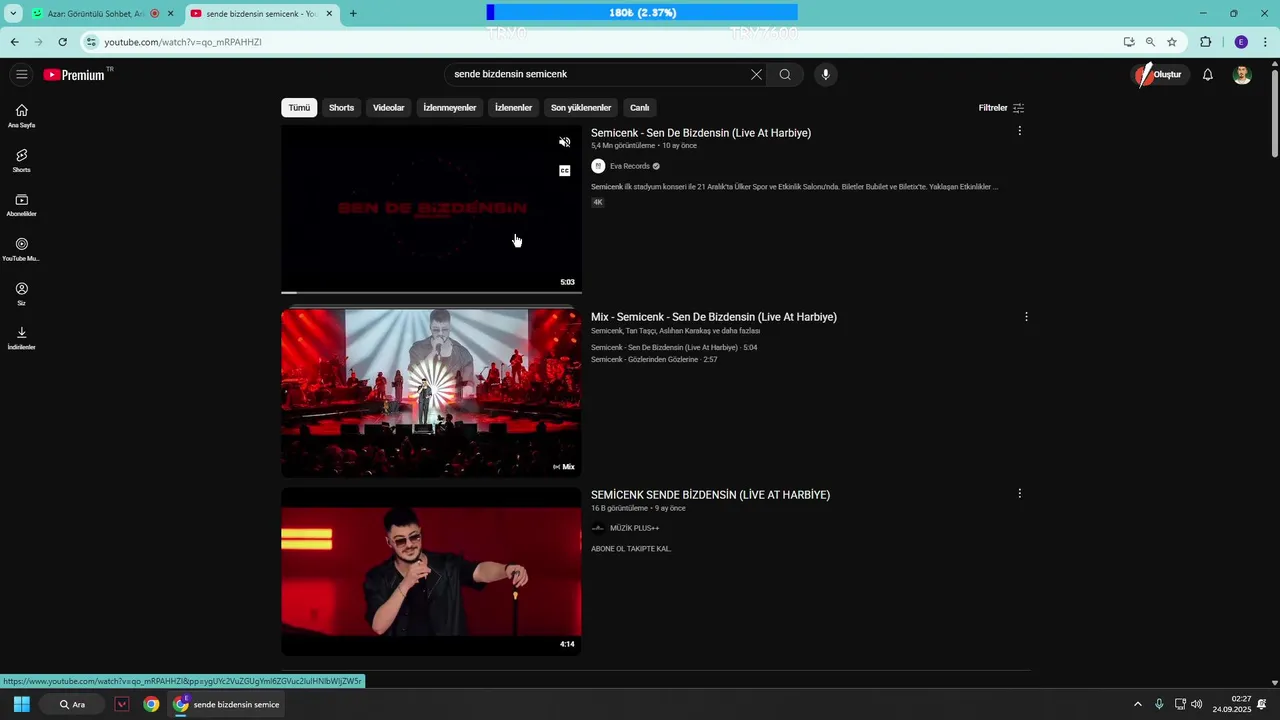Show hidden system tray icons
Viewport: 1280px width, 720px height.
tap(1137, 704)
